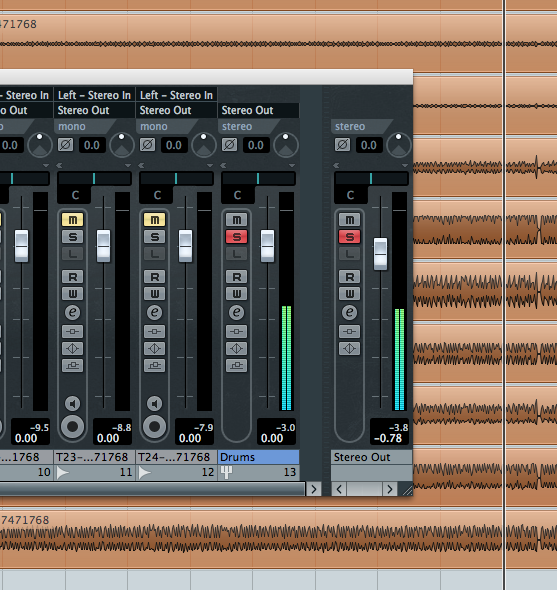
Task: Bypass sends on the Drums channel
Action: (237, 365)
